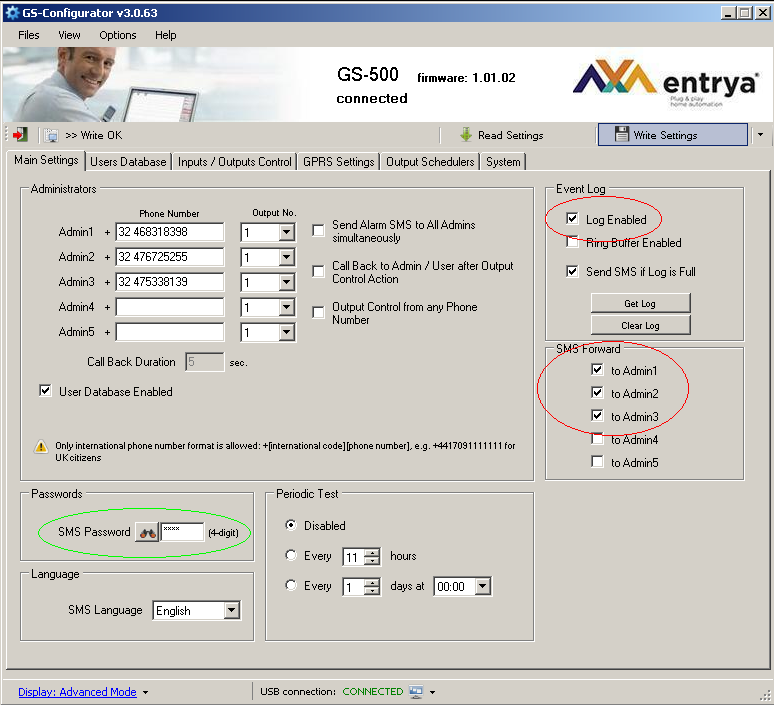The width and height of the screenshot is (774, 705).
Task: Click the Clear Log button
Action: tap(640, 325)
